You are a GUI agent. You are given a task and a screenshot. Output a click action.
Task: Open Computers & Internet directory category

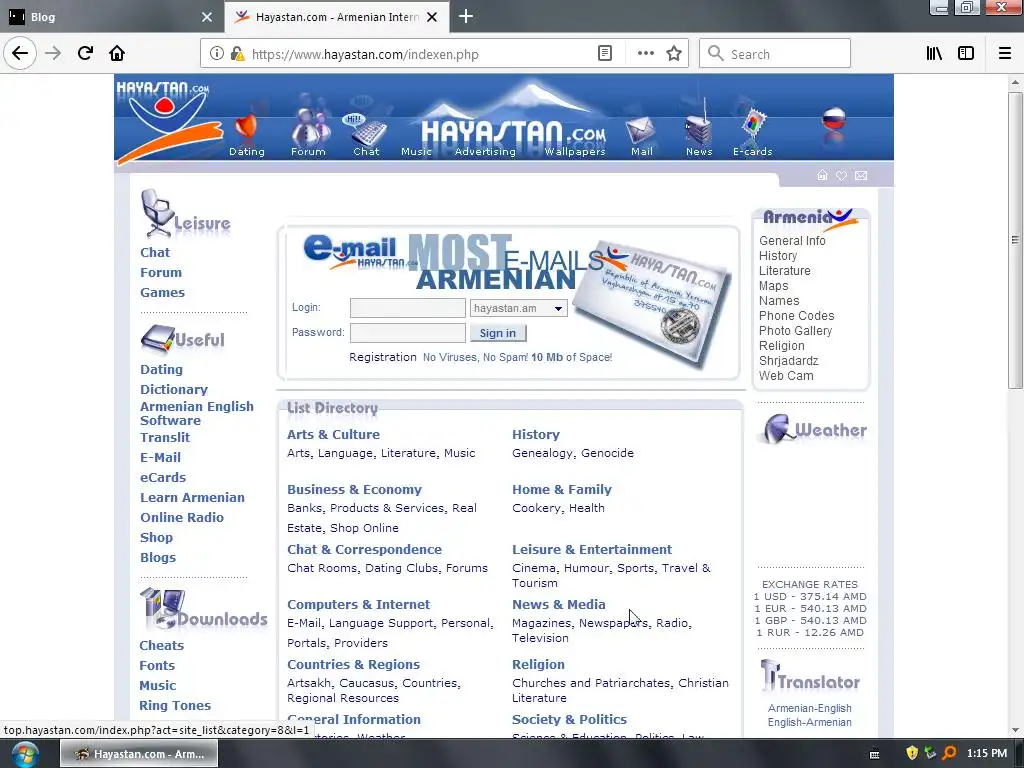[358, 604]
